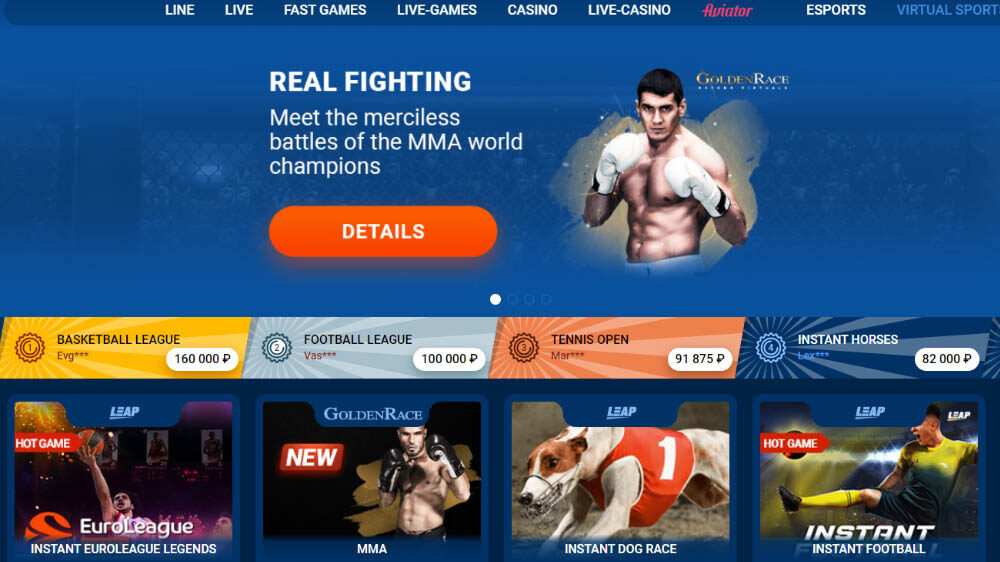The width and height of the screenshot is (1000, 562).
Task: Switch to the second carousel slide dot
Action: (513, 299)
